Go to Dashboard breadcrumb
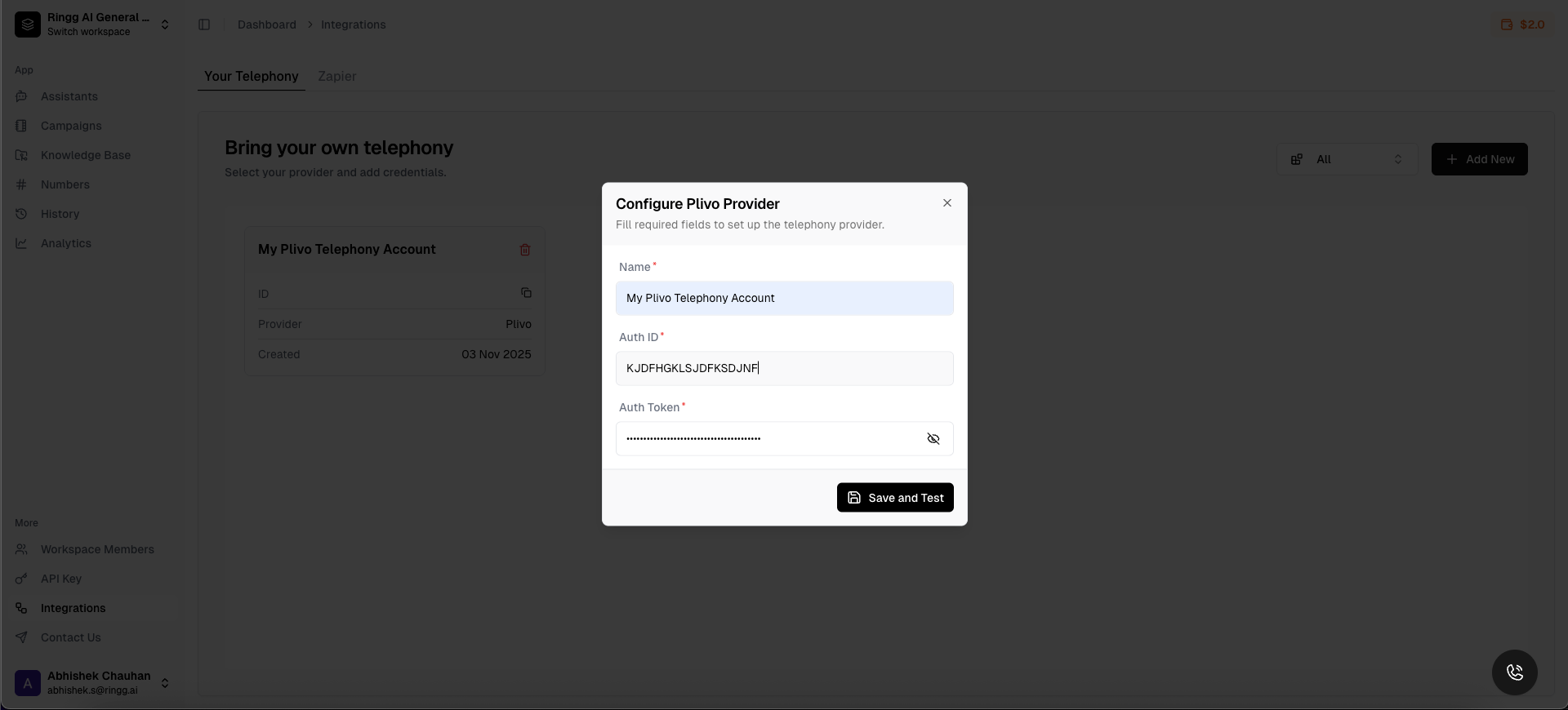This screenshot has height=710, width=1568. point(267,24)
